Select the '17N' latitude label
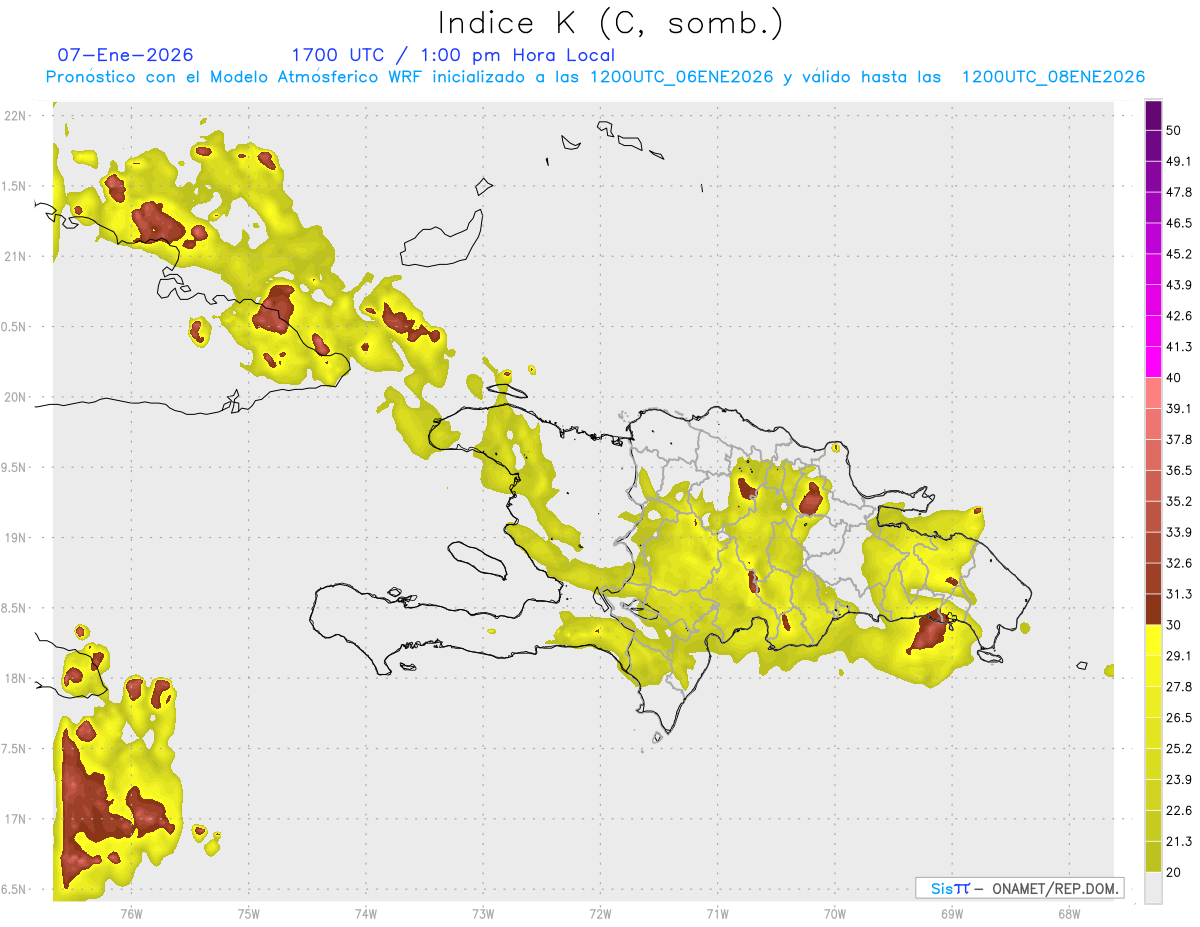The image size is (1200, 927). click(x=15, y=819)
